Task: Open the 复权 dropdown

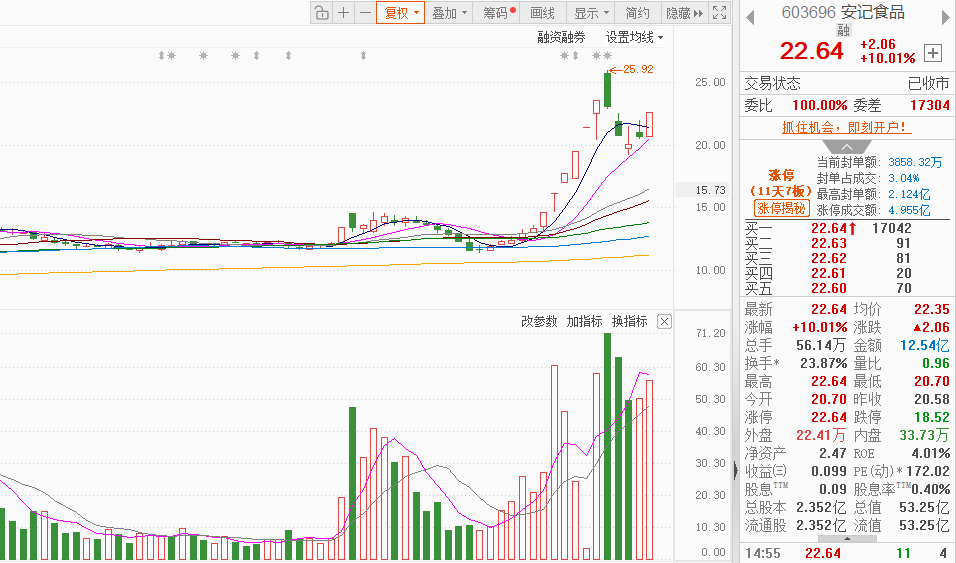Action: click(401, 12)
